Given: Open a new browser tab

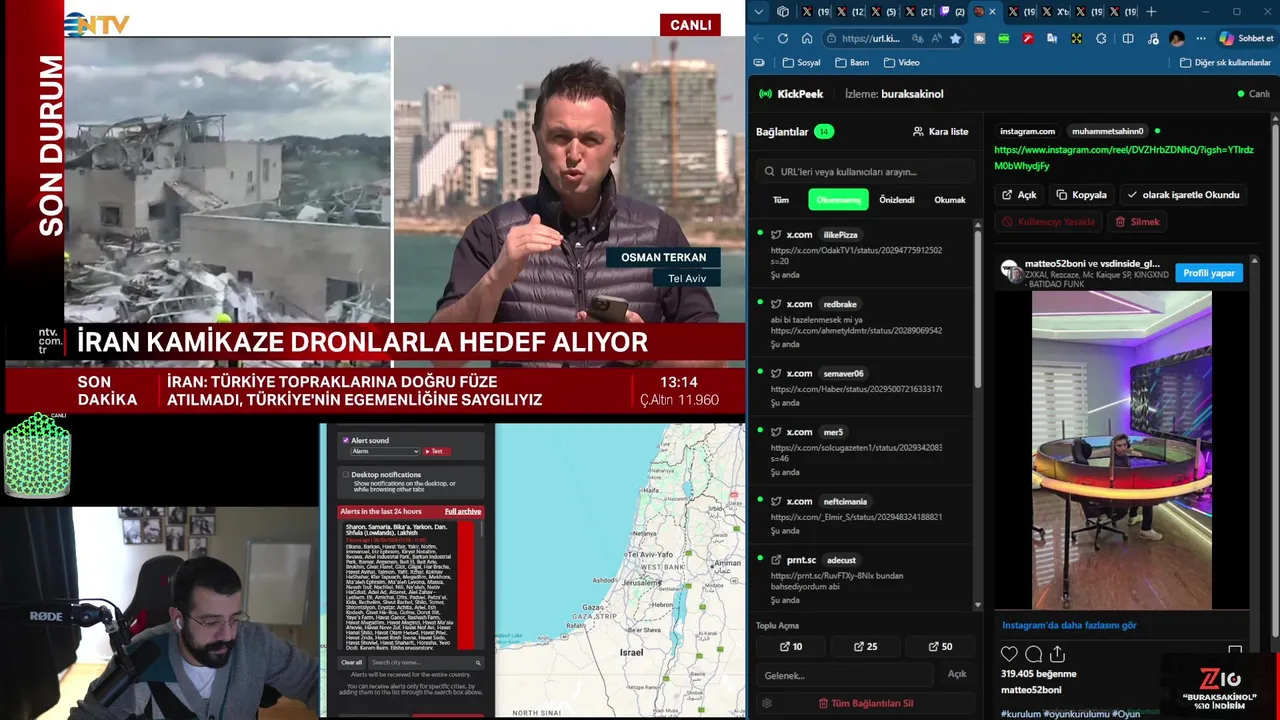Looking at the screenshot, I should [1151, 12].
